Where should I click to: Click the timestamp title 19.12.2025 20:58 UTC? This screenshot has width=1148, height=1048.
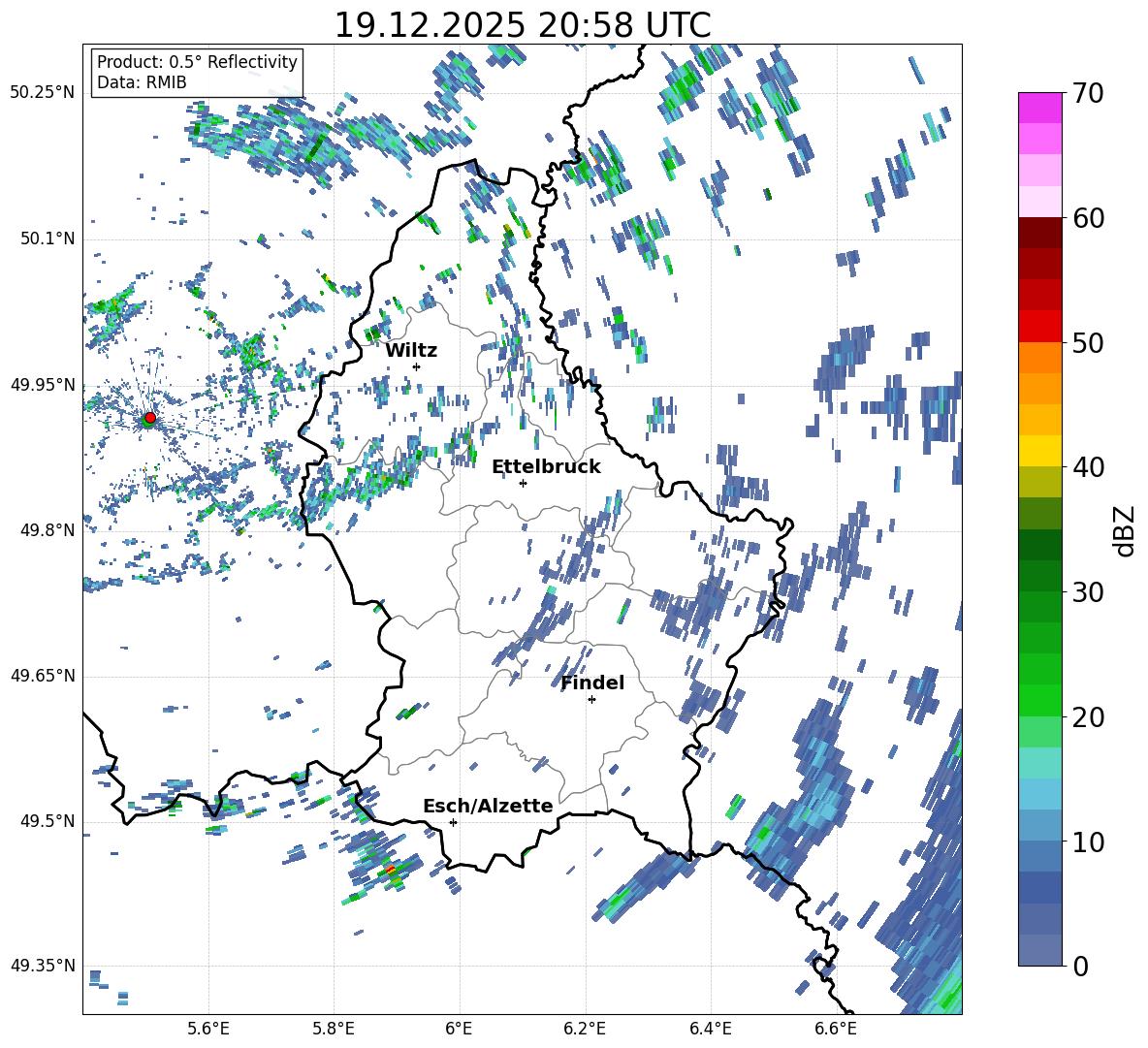(x=522, y=25)
